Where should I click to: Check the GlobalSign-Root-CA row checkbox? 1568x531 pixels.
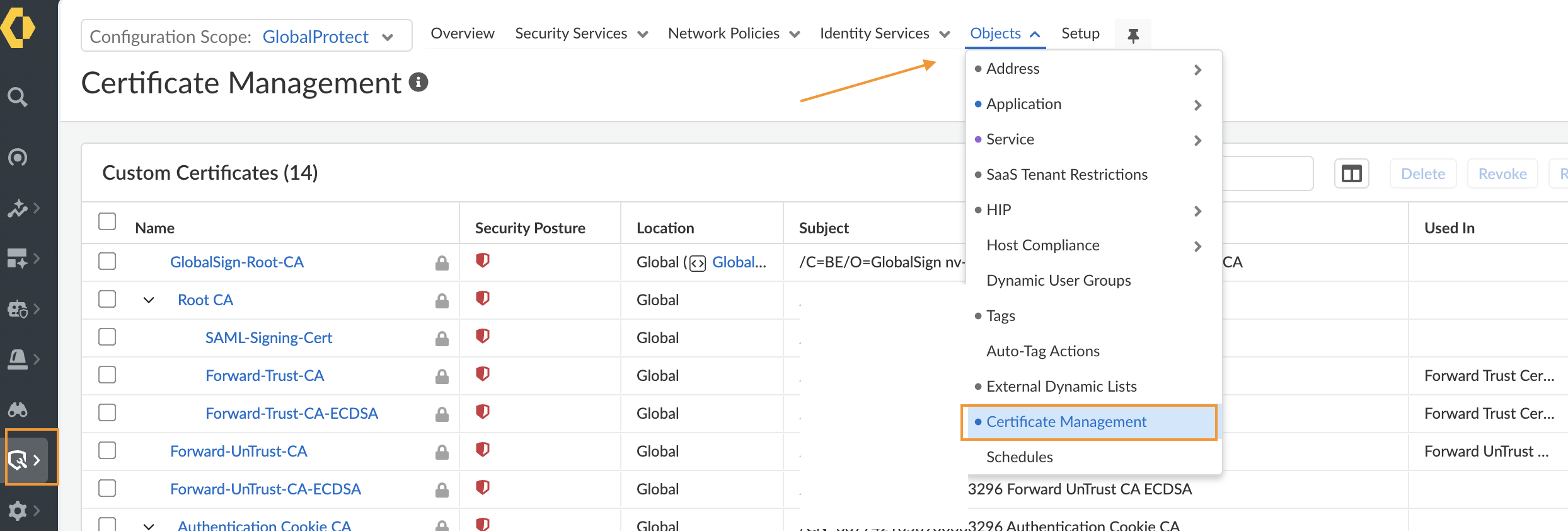point(107,261)
